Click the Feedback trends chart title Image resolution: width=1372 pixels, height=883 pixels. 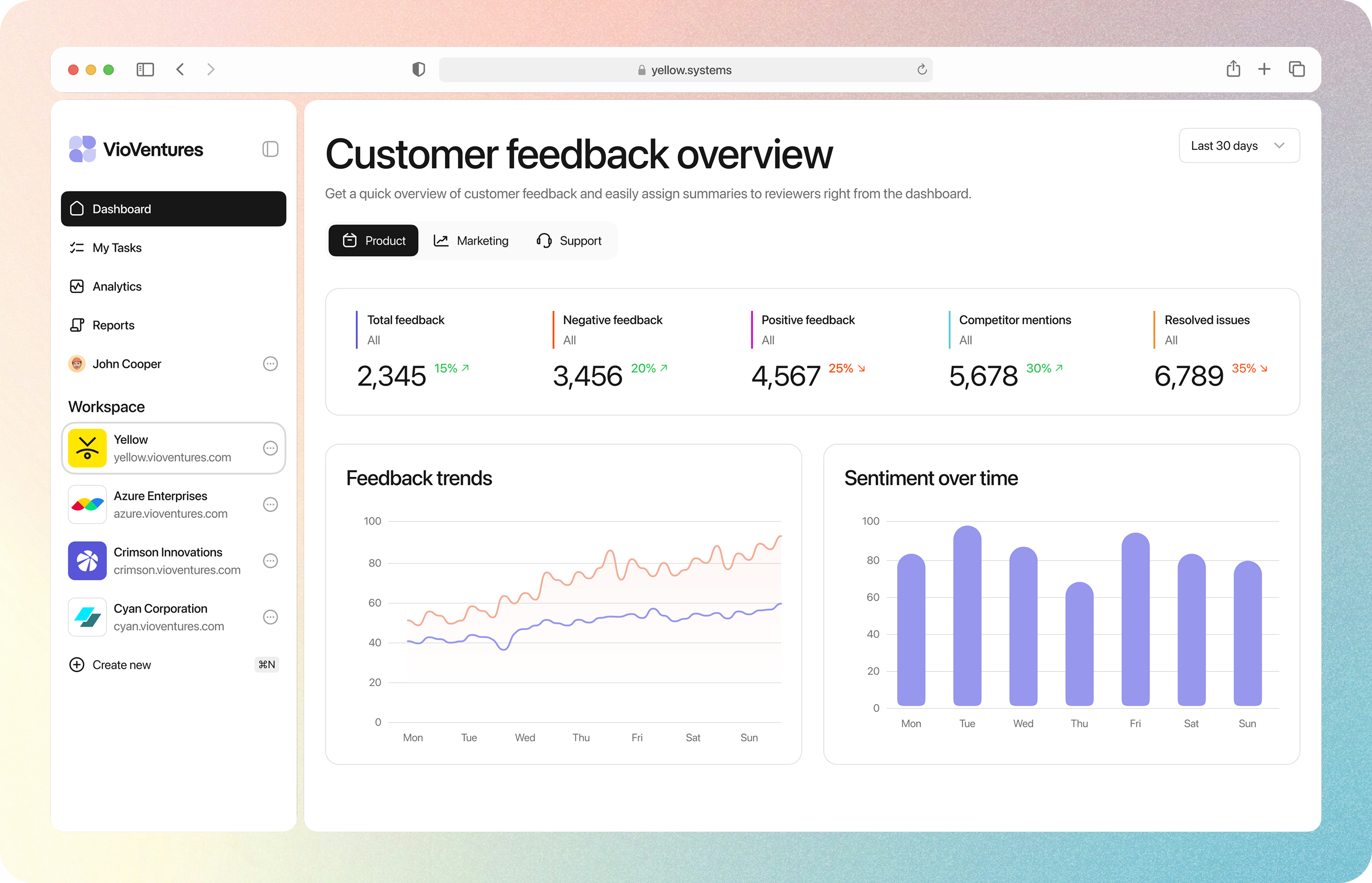point(419,478)
